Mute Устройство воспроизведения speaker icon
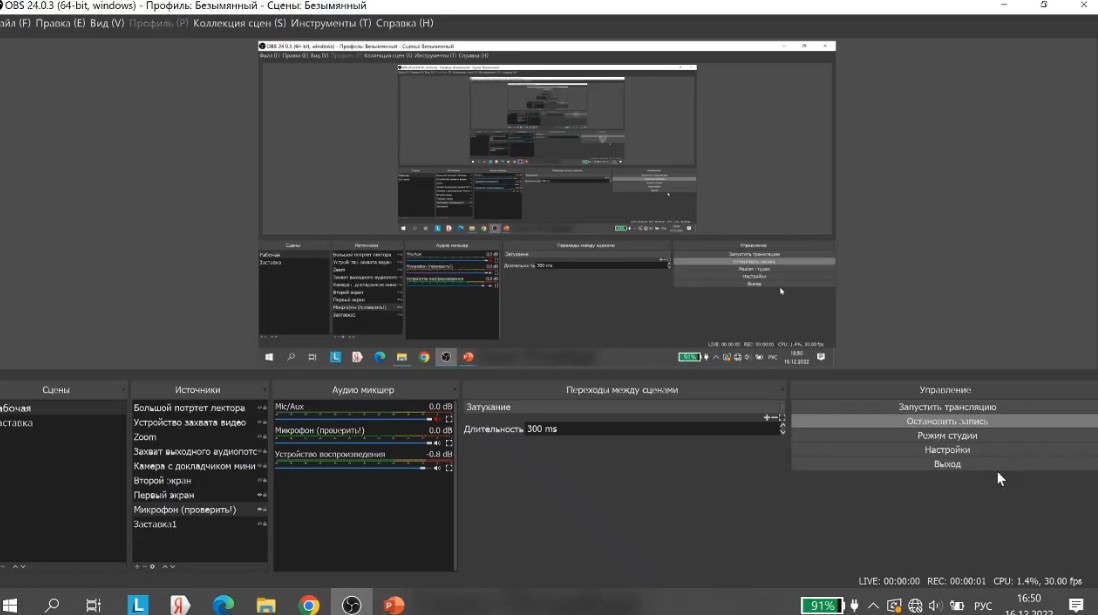1098x615 pixels. (437, 468)
